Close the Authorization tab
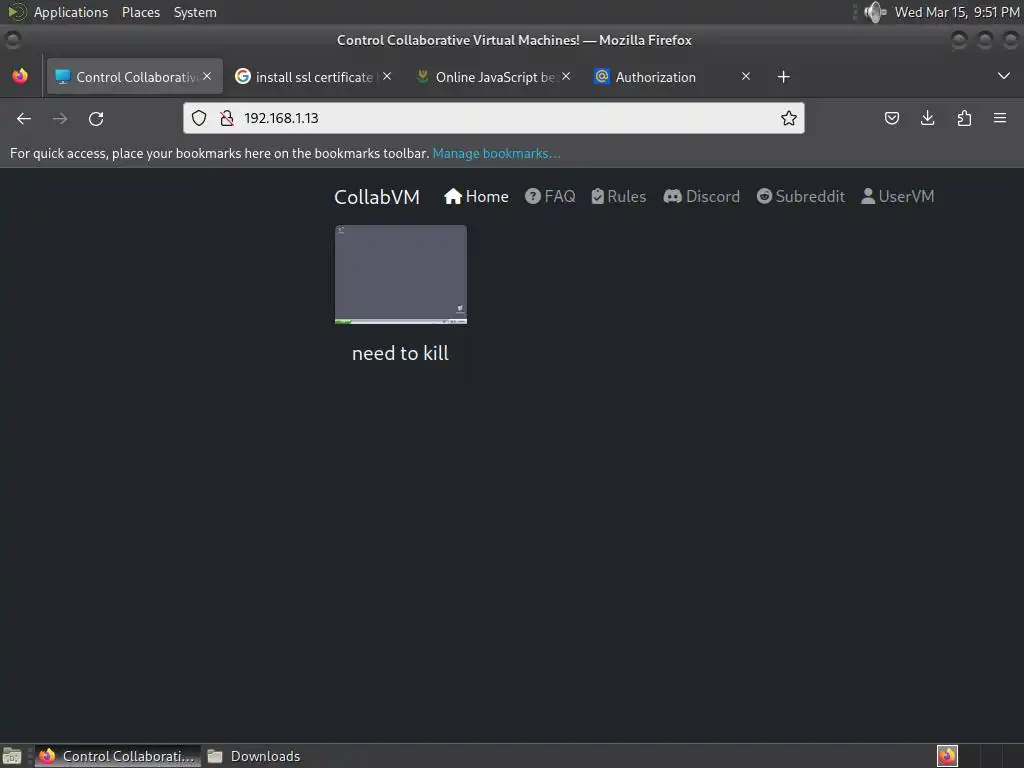The width and height of the screenshot is (1024, 768). [x=746, y=76]
